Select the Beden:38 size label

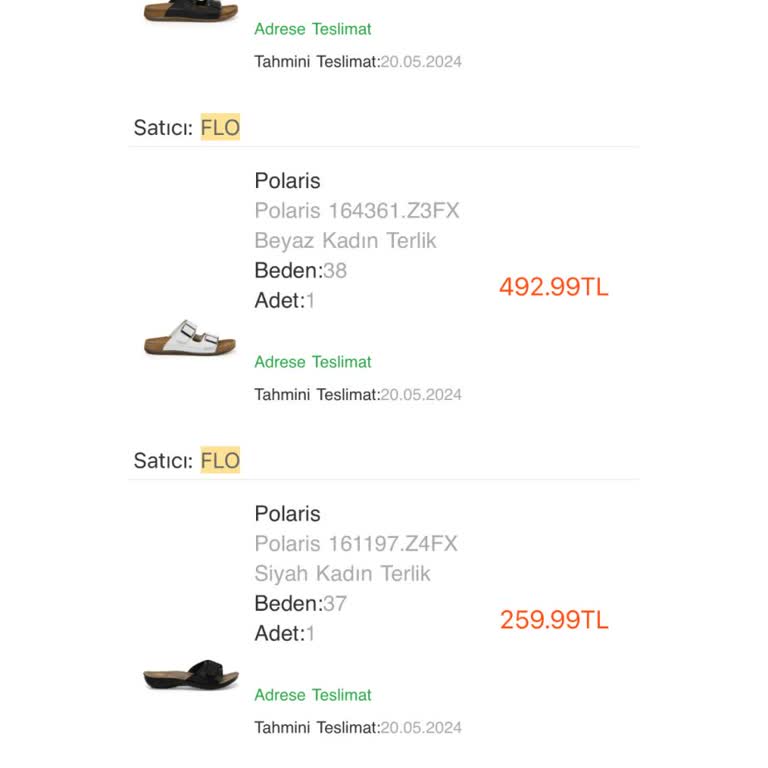pyautogui.click(x=300, y=270)
